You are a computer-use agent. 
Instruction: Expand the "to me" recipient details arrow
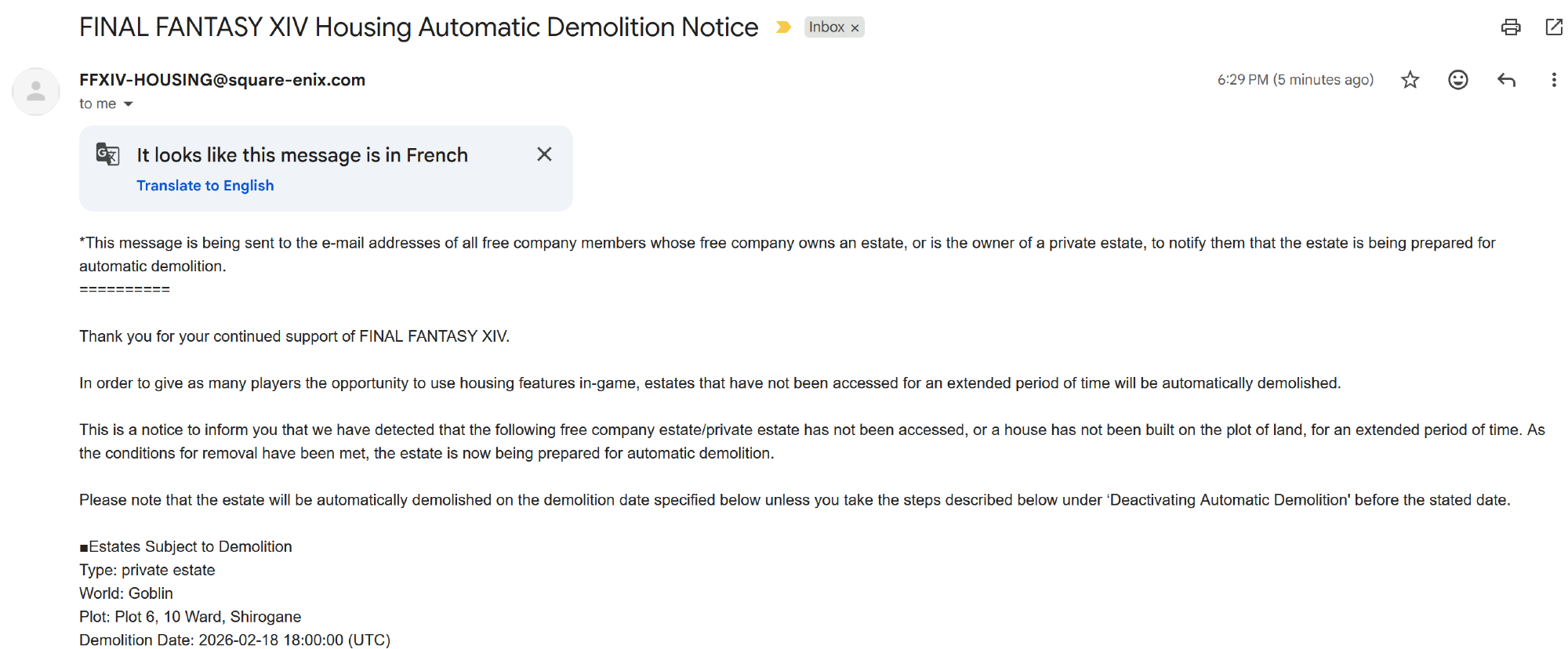tap(129, 104)
